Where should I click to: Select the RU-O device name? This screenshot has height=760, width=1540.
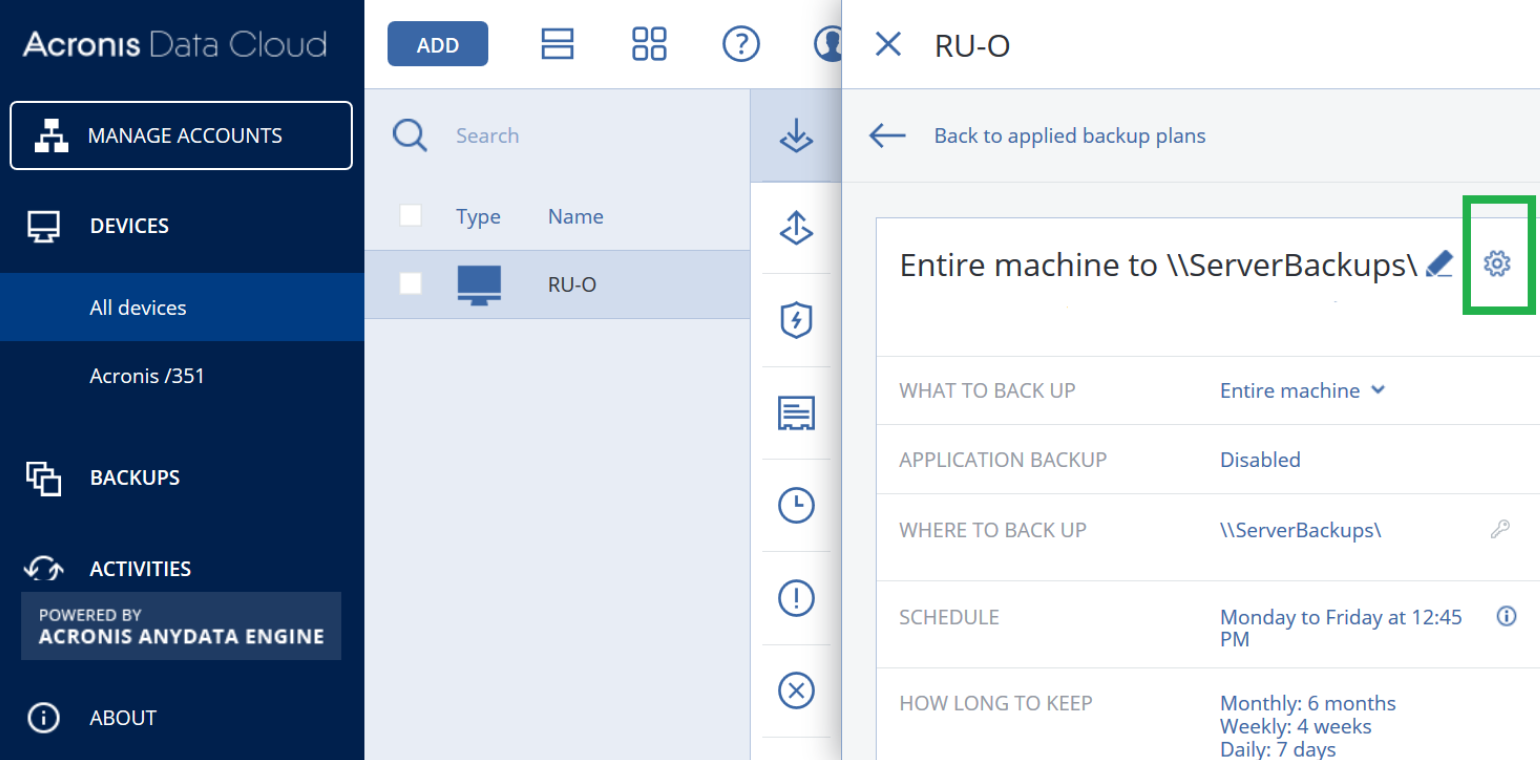[x=572, y=284]
